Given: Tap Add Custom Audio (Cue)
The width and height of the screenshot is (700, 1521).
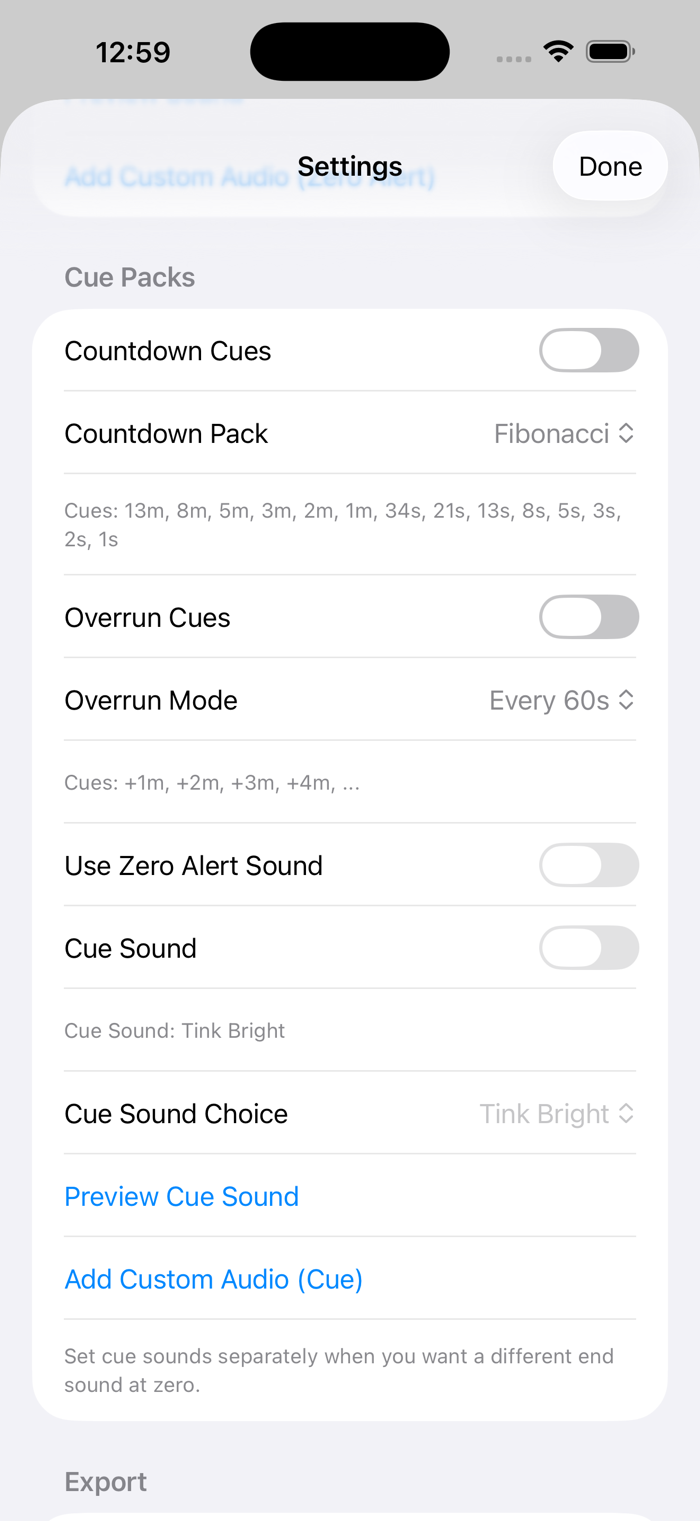Looking at the screenshot, I should pos(213,1279).
